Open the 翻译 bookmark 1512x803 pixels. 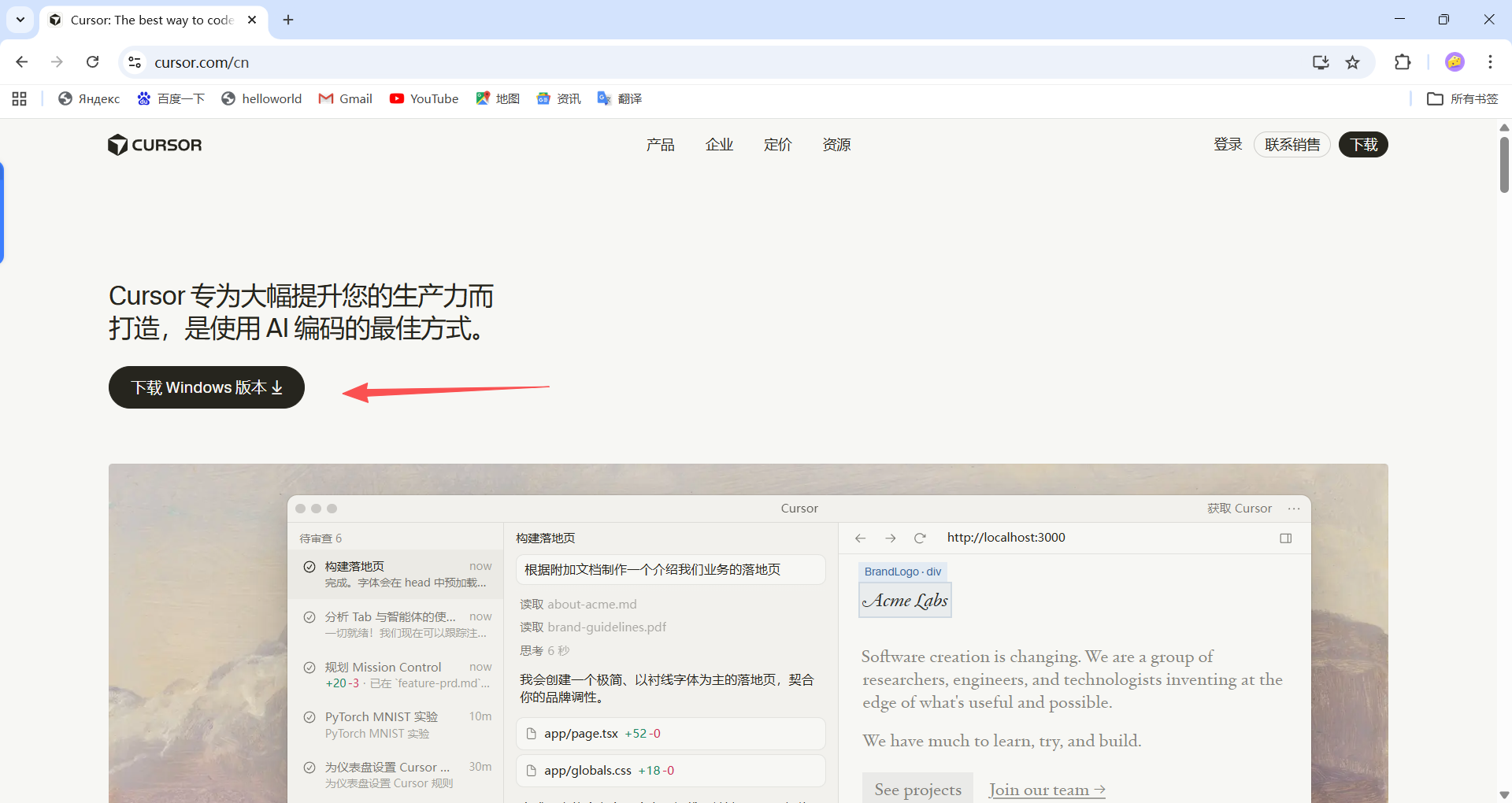click(x=620, y=98)
